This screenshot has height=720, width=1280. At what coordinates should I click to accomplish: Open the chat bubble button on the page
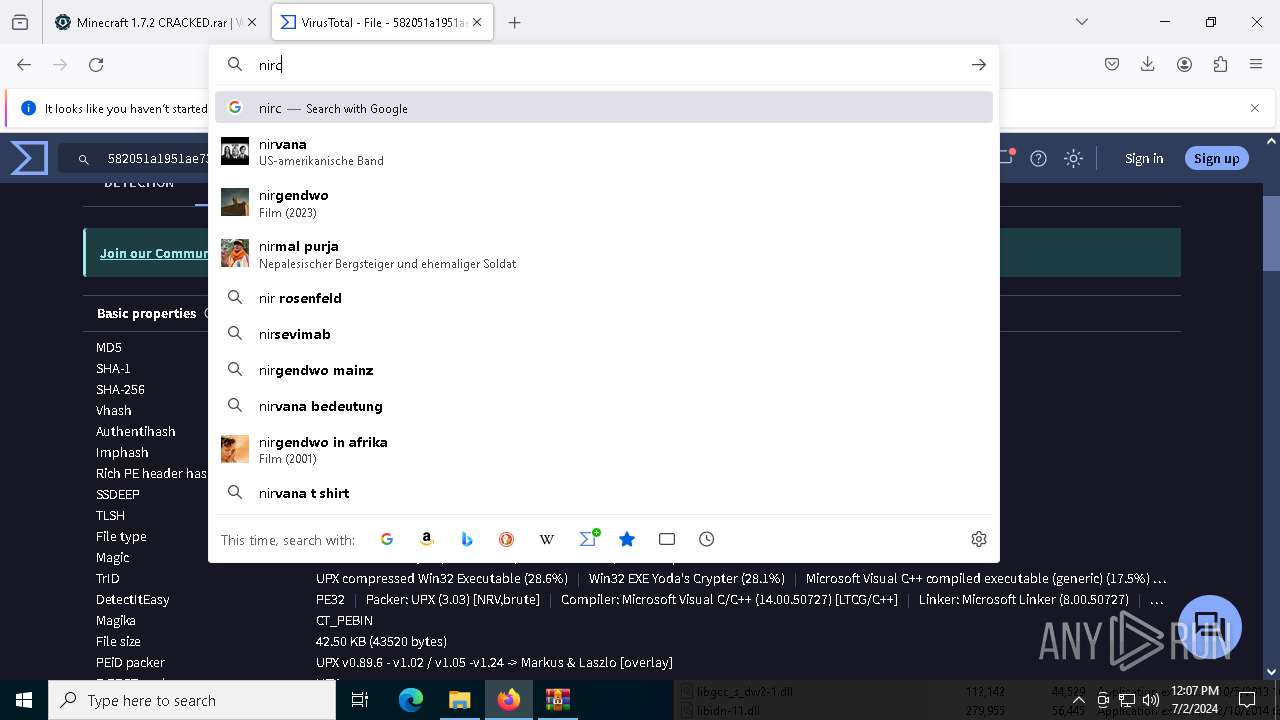(1210, 627)
